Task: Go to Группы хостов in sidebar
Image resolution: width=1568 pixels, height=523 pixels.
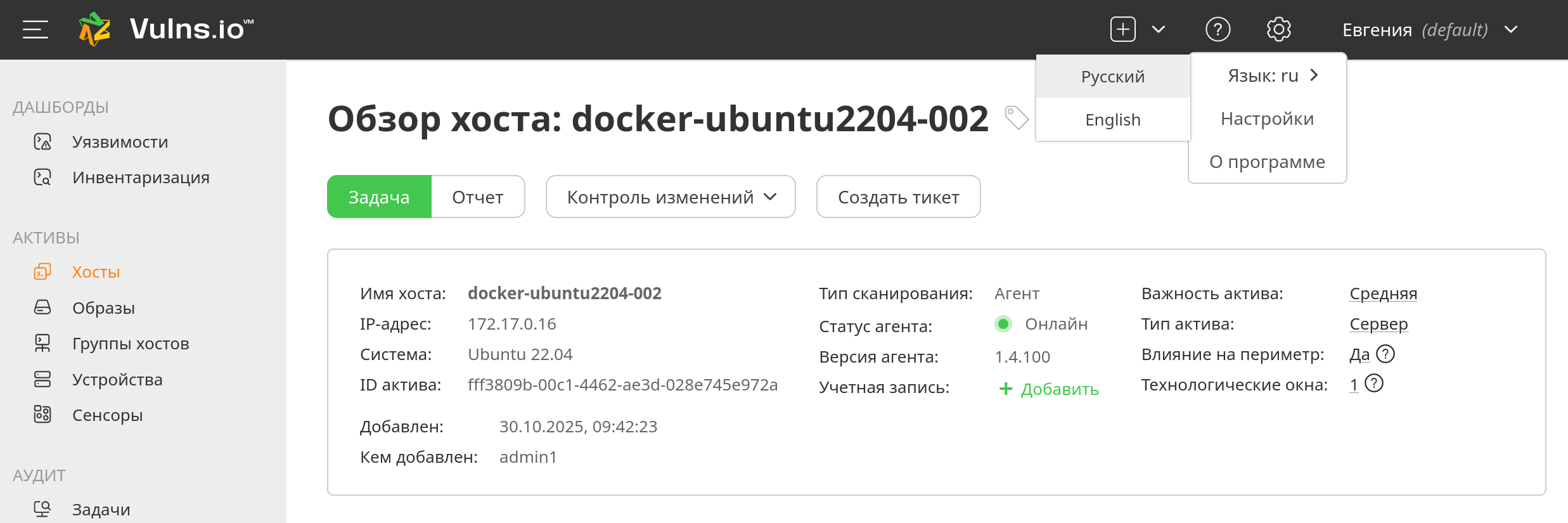Action: 131,344
